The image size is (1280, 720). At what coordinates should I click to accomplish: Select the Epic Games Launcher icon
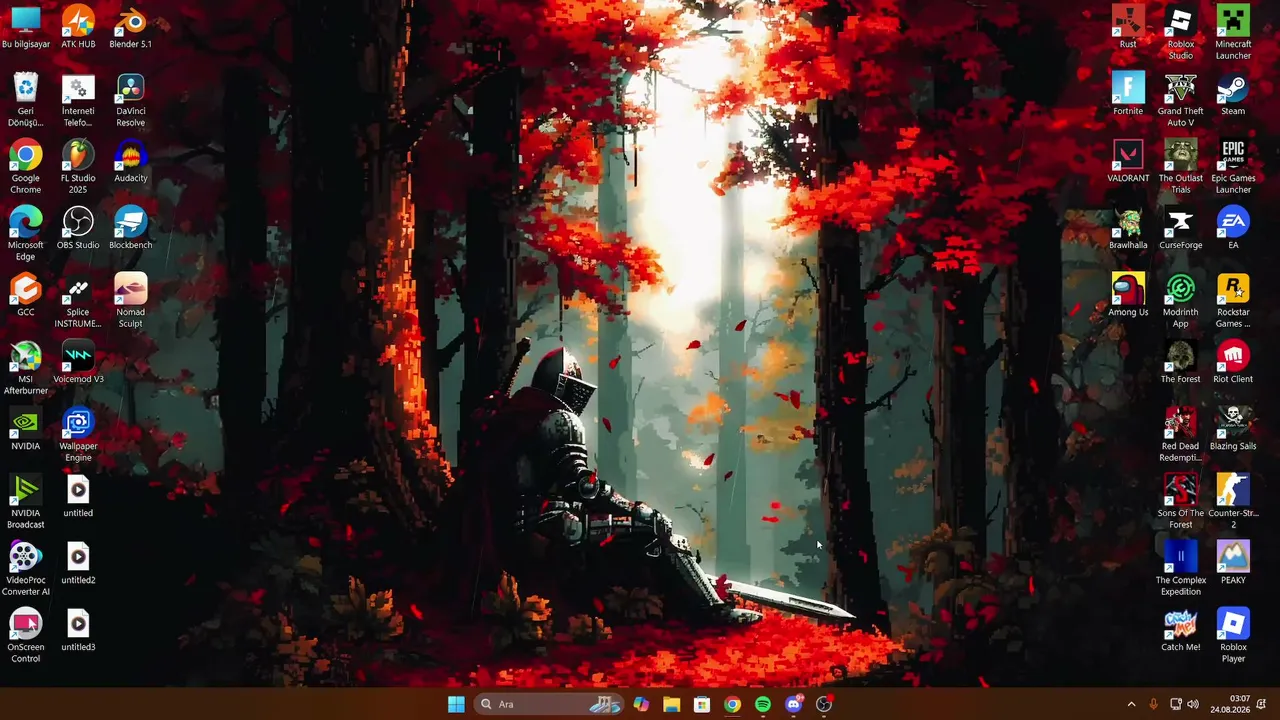[1233, 167]
